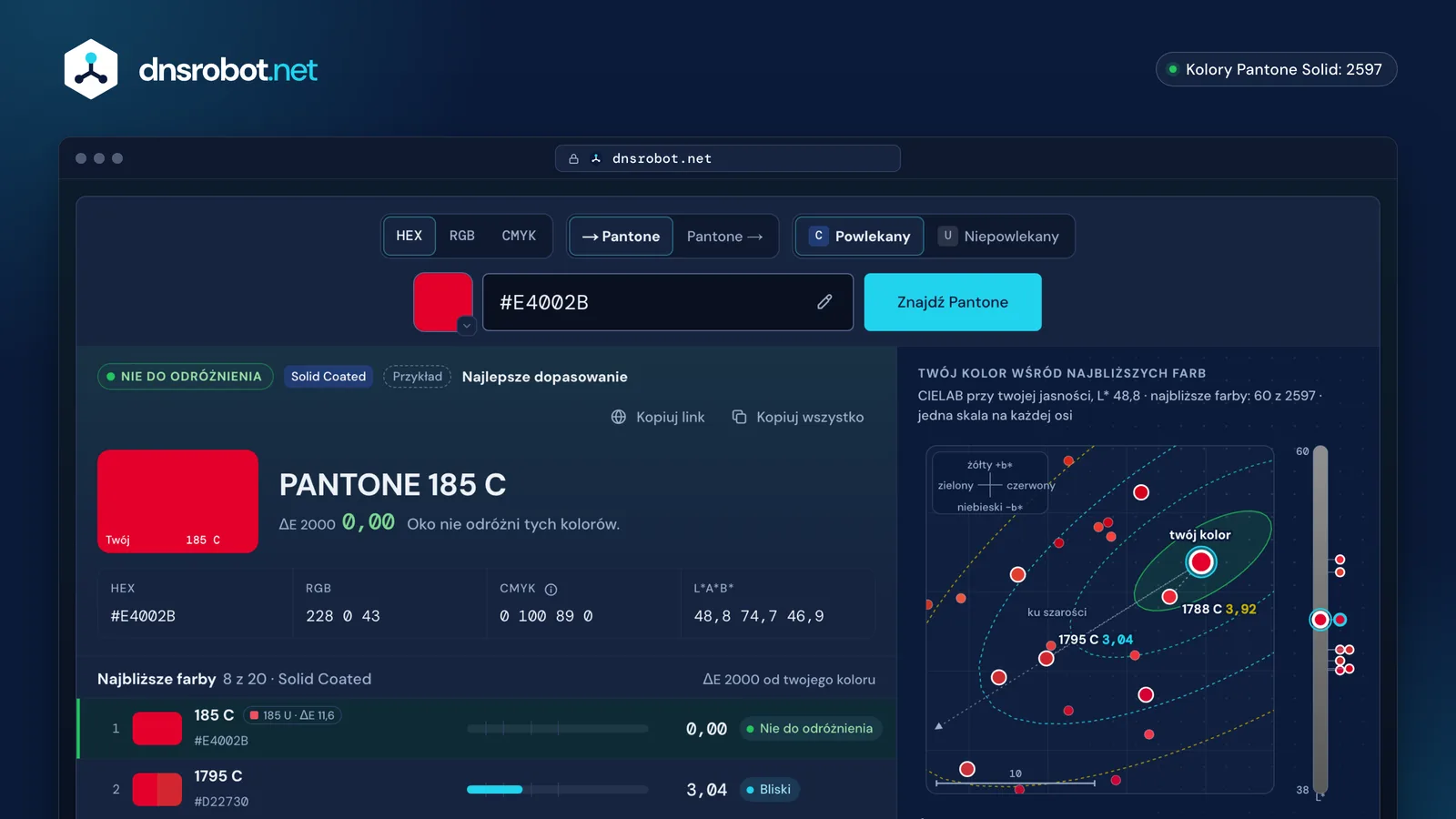The height and width of the screenshot is (819, 1456).
Task: Click the pencil edit icon in hex field
Action: tap(824, 302)
